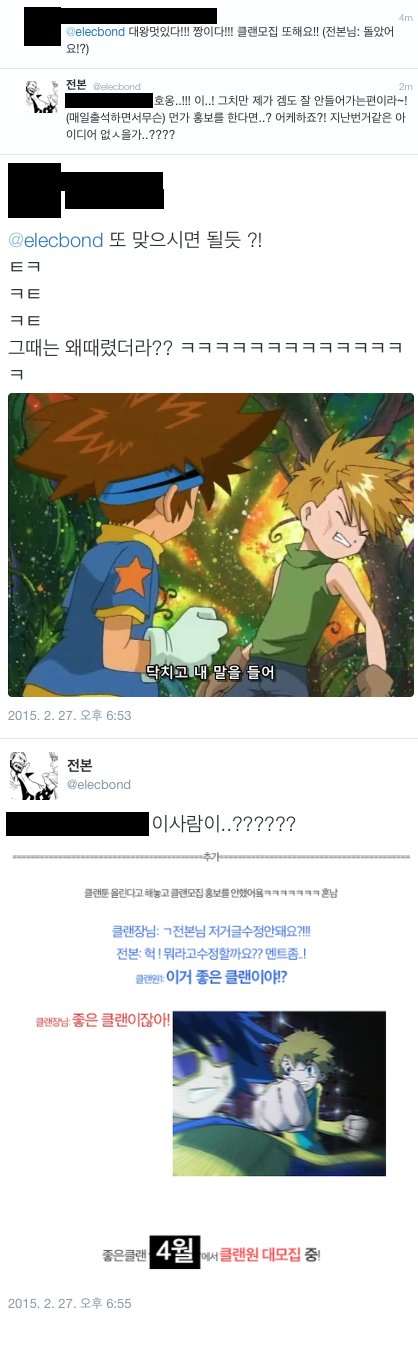Click the bold 전본 name above 이사람이 tweet
Viewport: 418px width, 1351px height.
[x=80, y=765]
